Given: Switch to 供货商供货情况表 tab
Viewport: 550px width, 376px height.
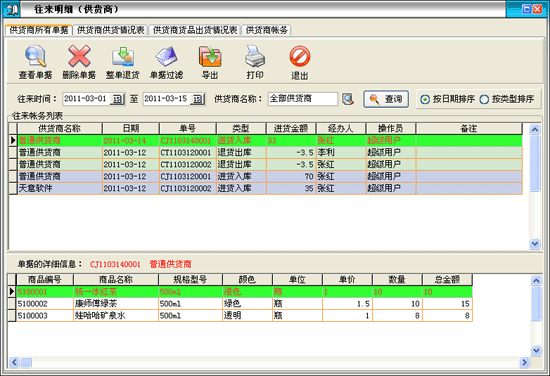Looking at the screenshot, I should [x=111, y=30].
